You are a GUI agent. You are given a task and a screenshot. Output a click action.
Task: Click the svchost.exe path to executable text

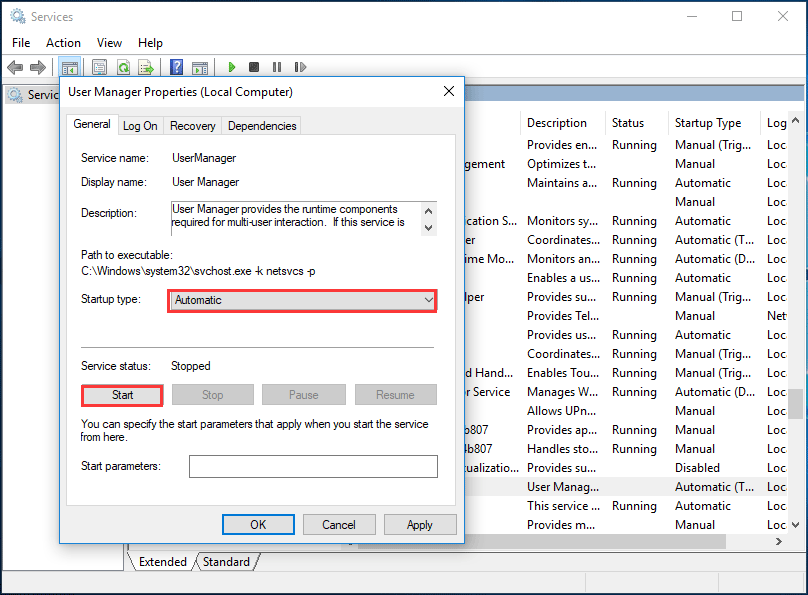pyautogui.click(x=198, y=271)
